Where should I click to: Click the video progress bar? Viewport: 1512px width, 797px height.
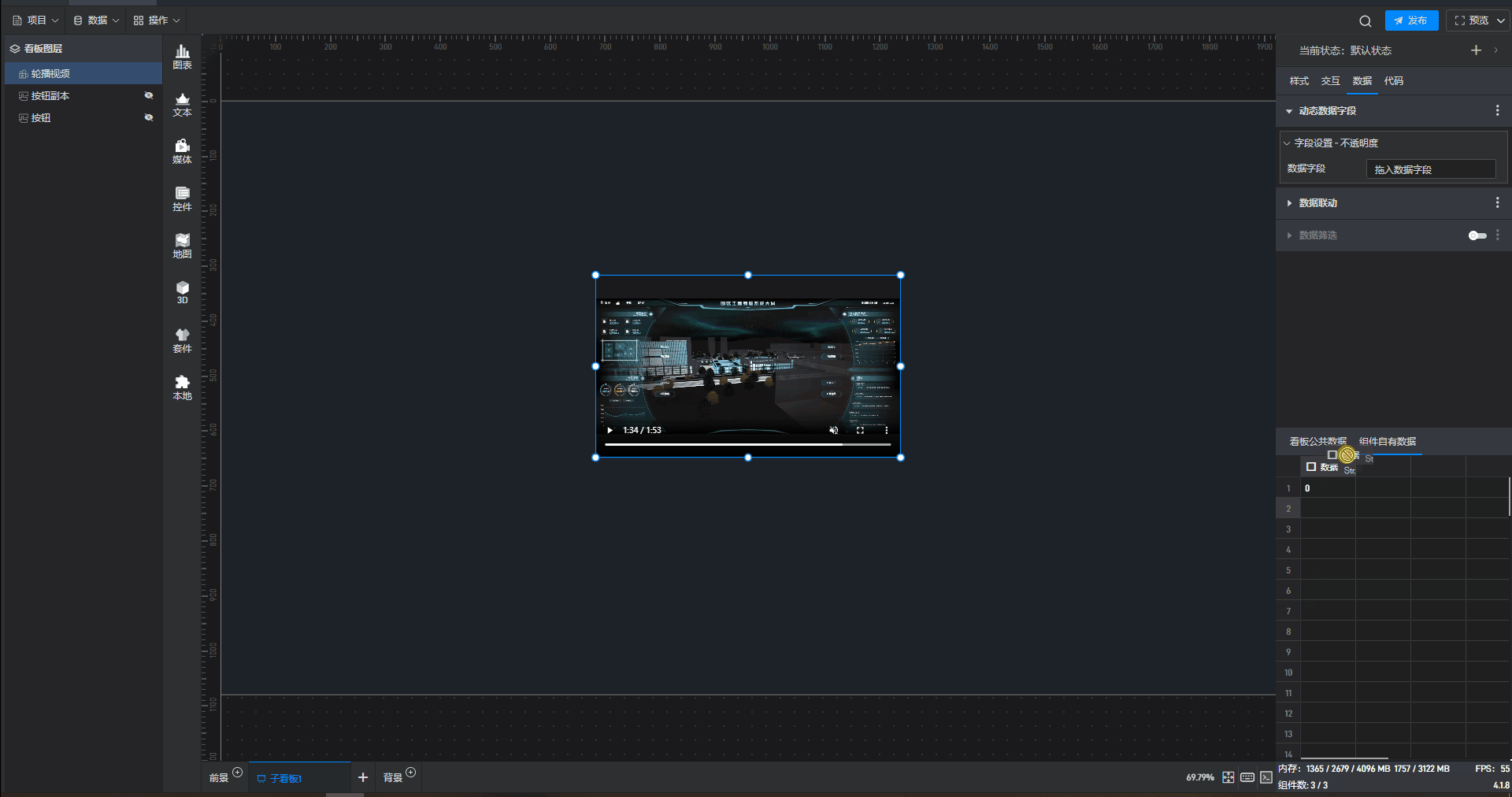click(x=747, y=444)
